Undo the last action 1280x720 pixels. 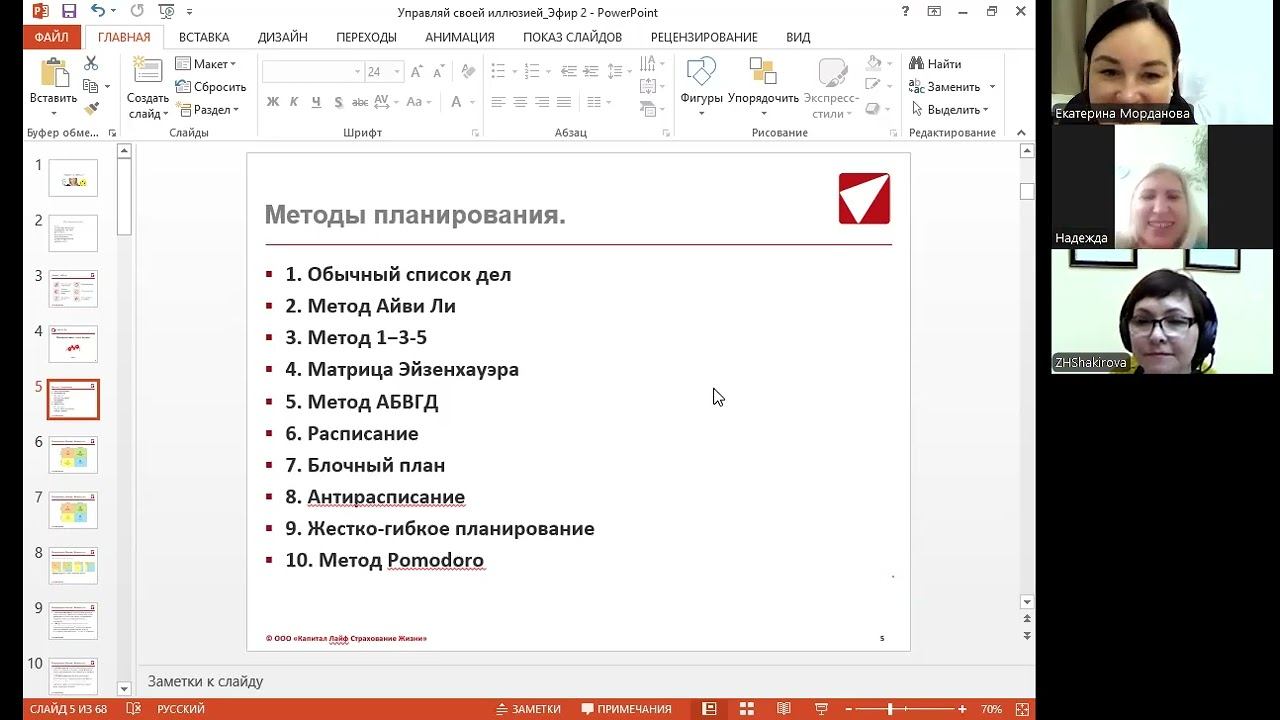pos(97,12)
